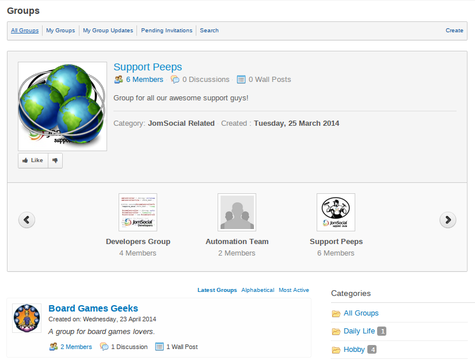Open the All Groups category folder icon
This screenshot has height=360, width=475.
pyautogui.click(x=336, y=313)
